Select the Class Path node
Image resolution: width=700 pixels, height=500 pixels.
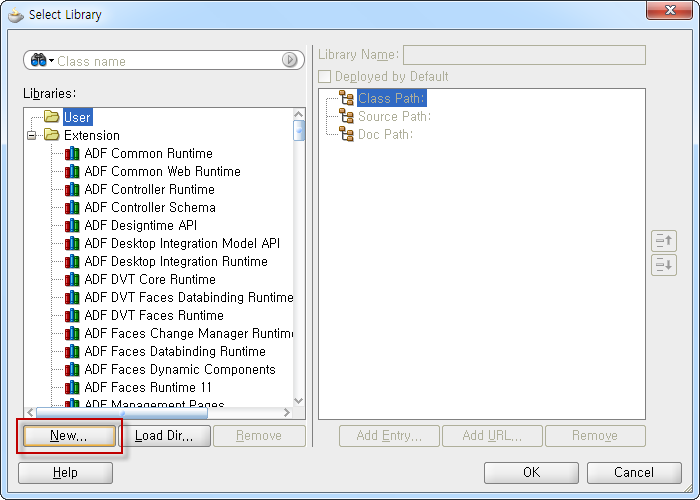[x=392, y=98]
